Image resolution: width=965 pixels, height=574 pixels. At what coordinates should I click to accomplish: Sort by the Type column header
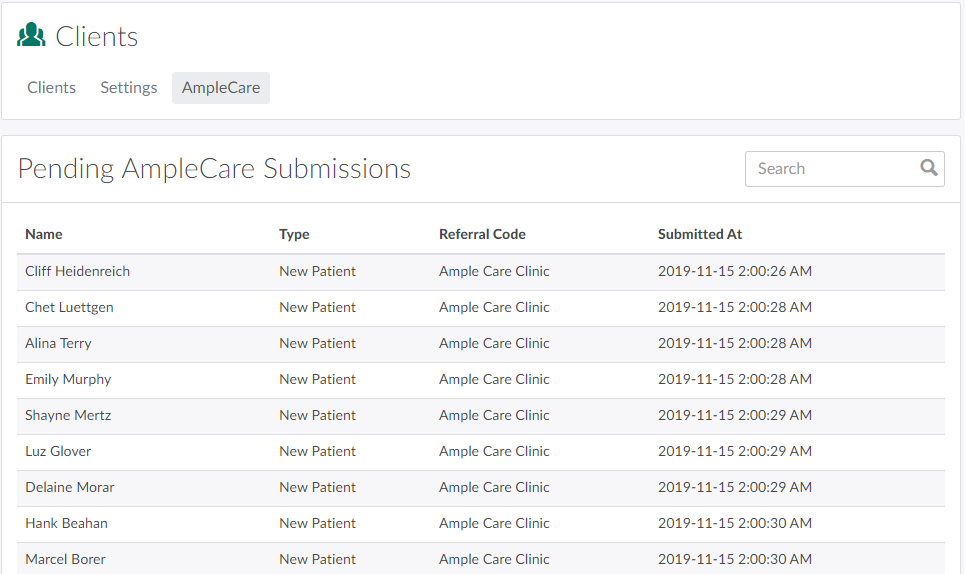coord(294,234)
